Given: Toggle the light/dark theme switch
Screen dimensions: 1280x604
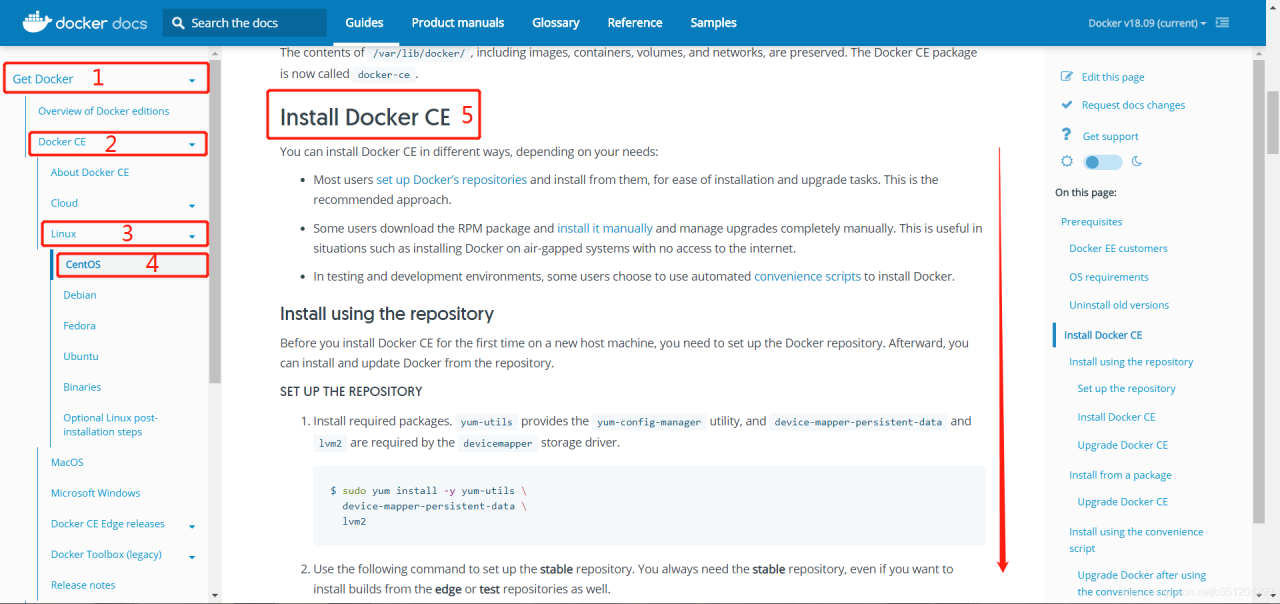Looking at the screenshot, I should click(1102, 161).
